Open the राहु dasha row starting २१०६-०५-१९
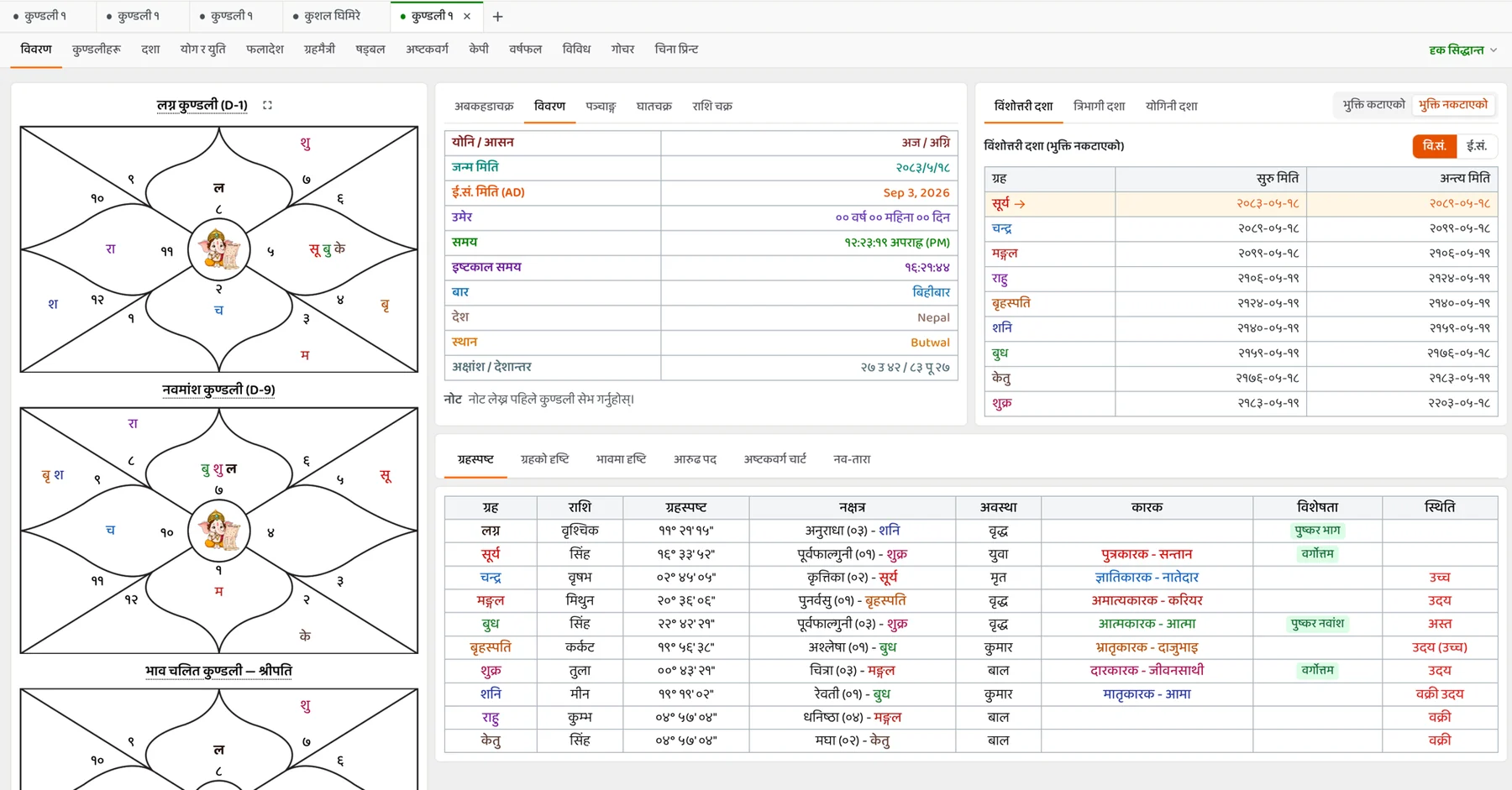 pyautogui.click(x=1241, y=279)
